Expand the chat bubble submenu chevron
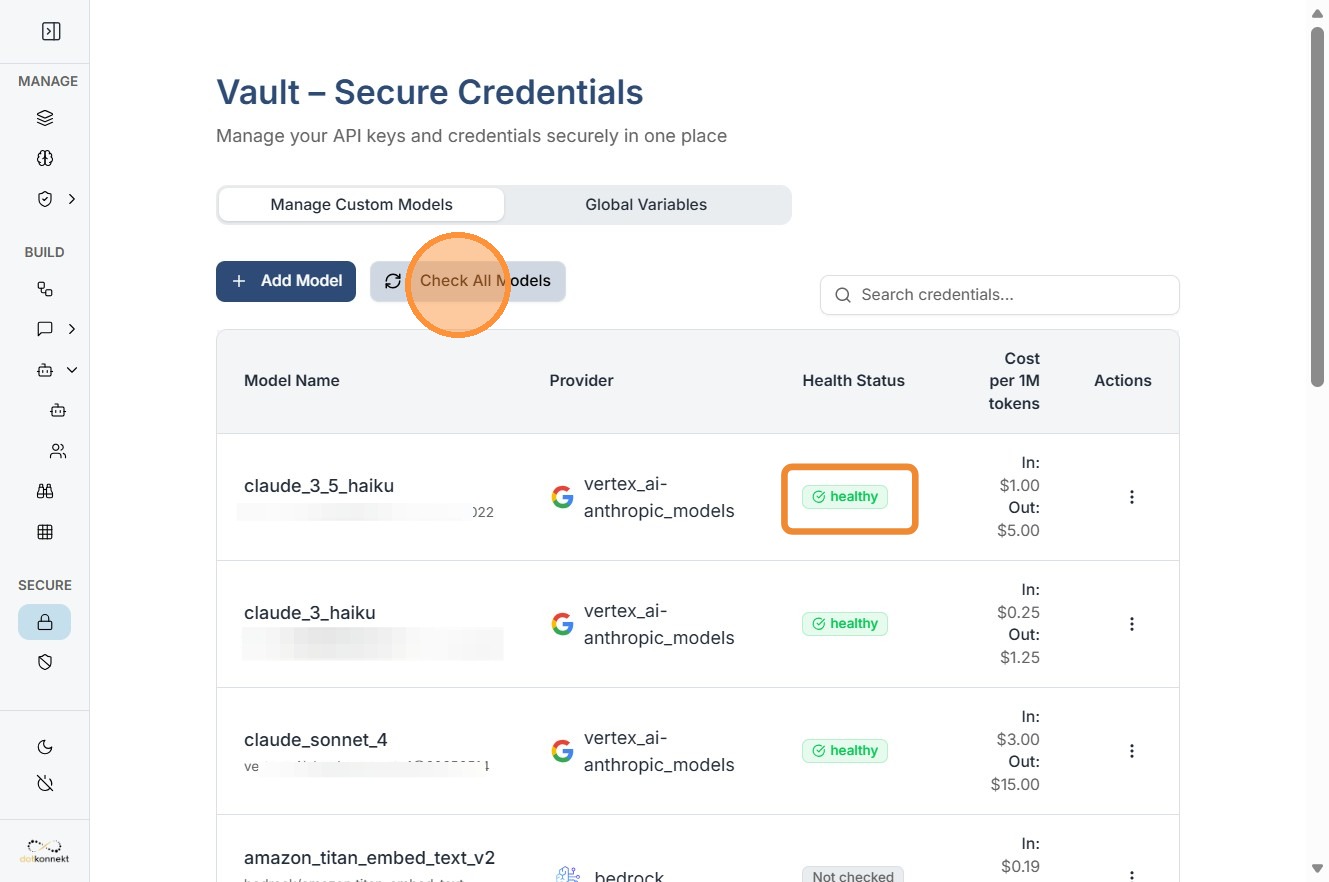This screenshot has width=1329, height=882. pyautogui.click(x=72, y=329)
